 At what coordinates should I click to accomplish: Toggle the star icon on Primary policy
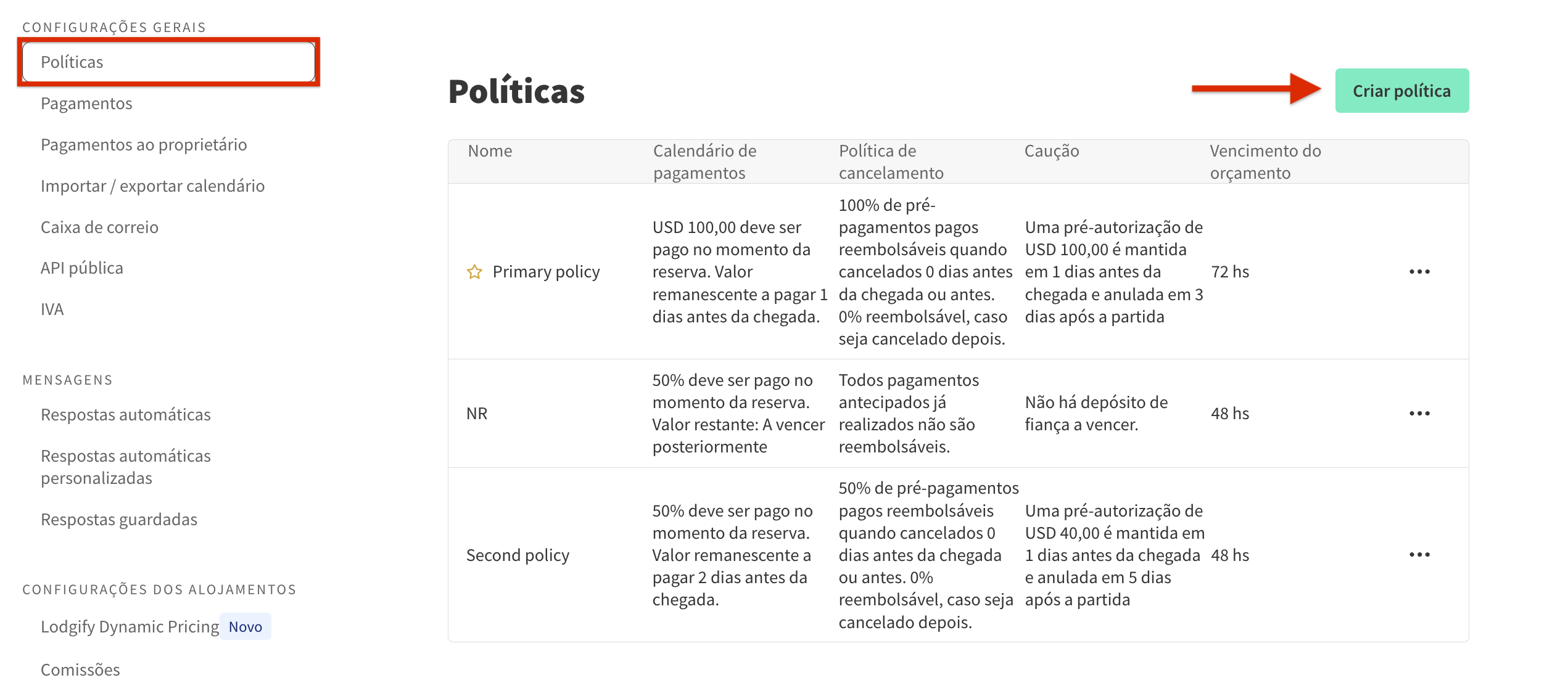pyautogui.click(x=475, y=271)
